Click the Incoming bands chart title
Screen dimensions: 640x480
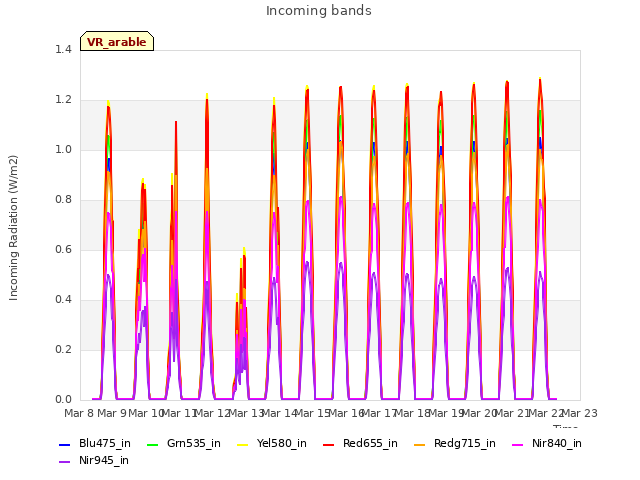319,11
